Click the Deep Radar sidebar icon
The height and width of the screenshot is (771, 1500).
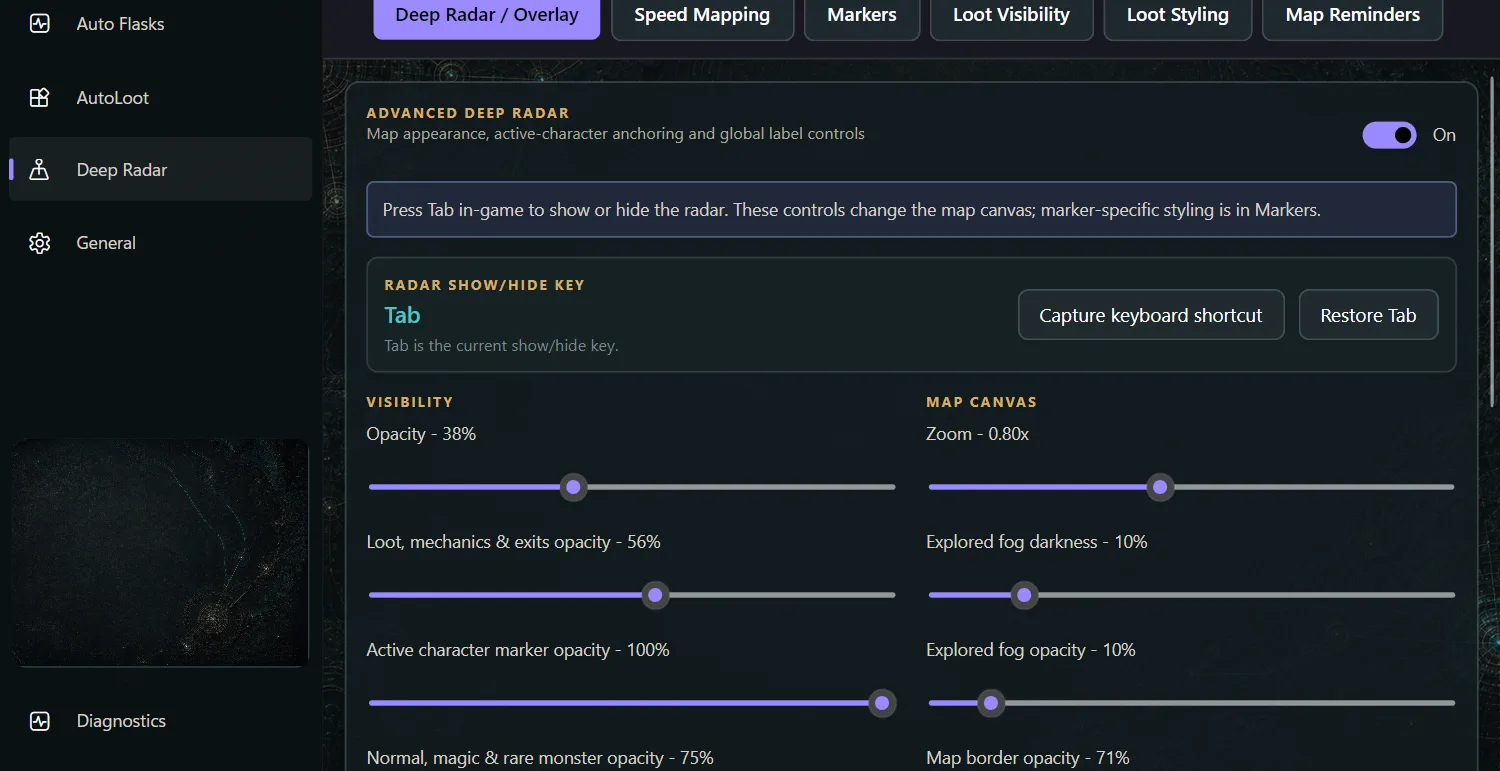tap(39, 170)
